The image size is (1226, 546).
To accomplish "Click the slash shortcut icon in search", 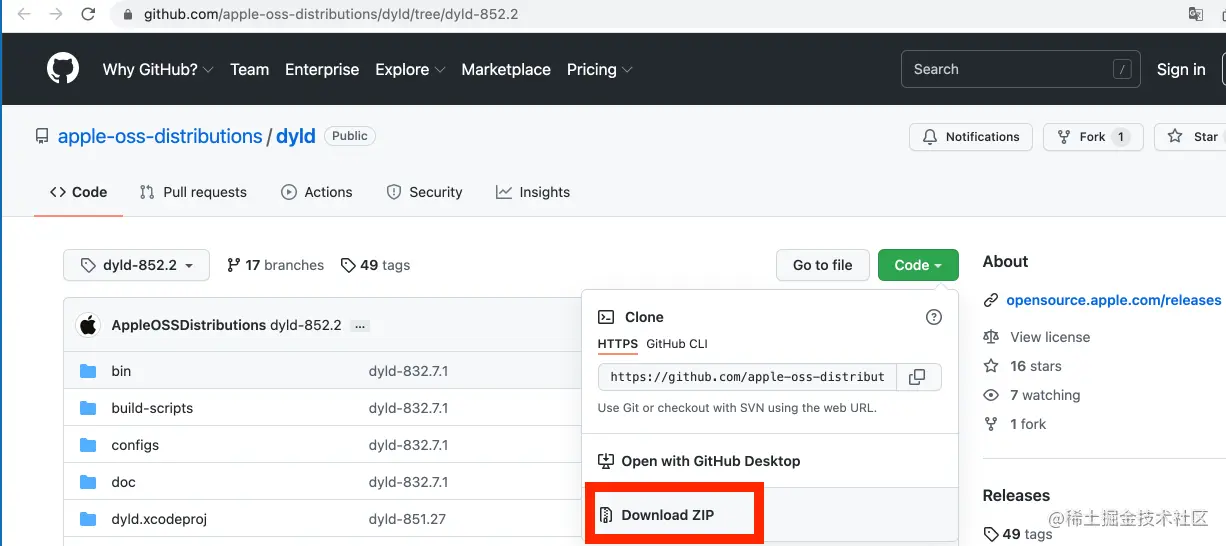I will click(x=1122, y=69).
